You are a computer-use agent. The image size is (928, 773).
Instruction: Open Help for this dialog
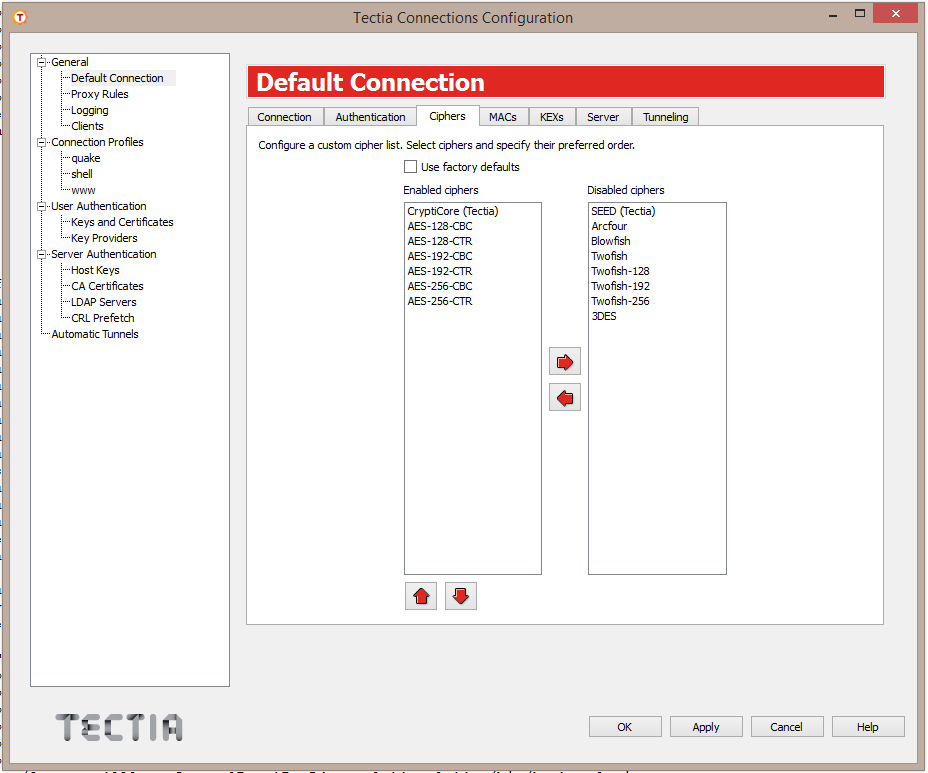coord(868,727)
